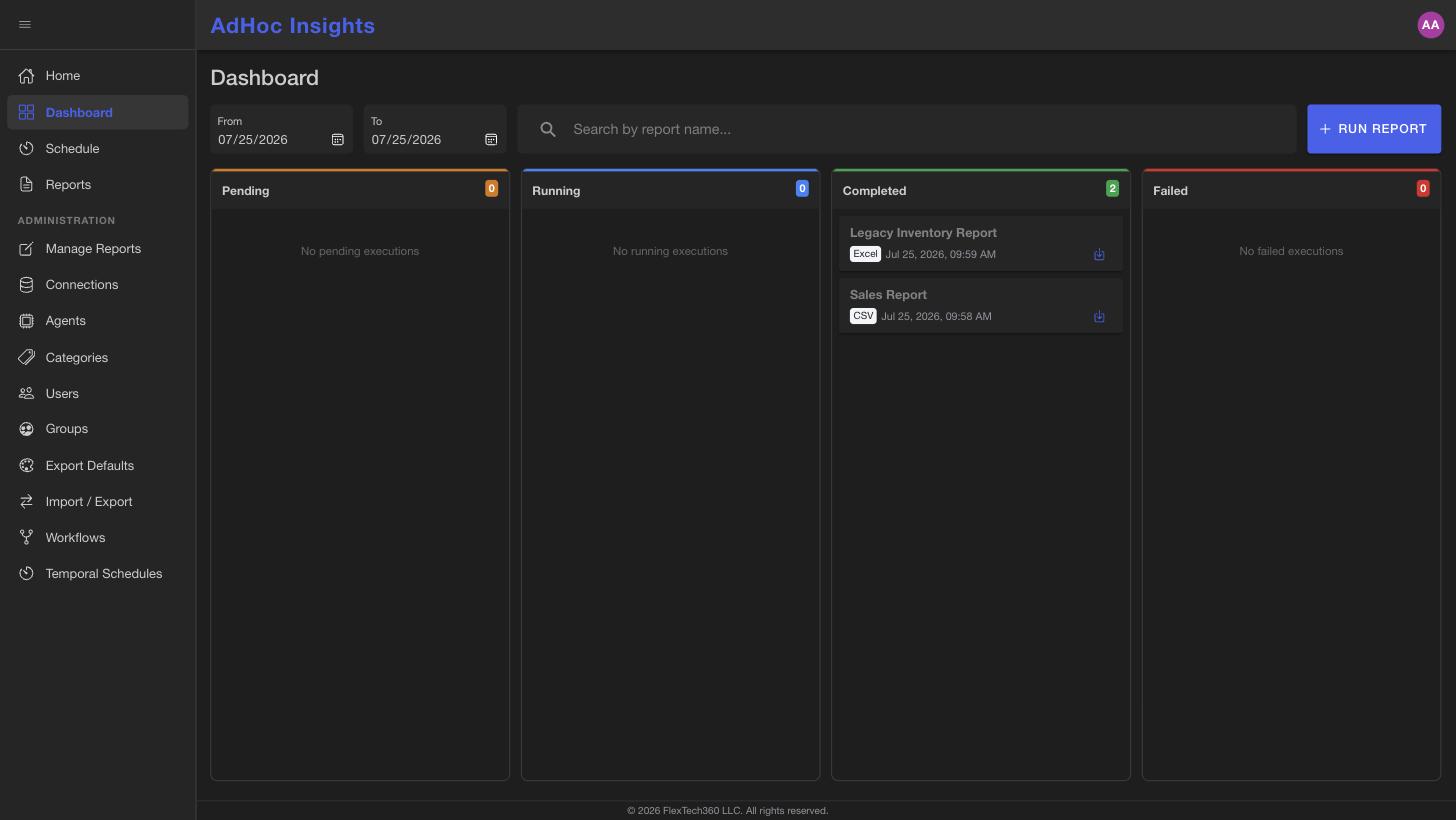Open the AA user avatar menu

[1430, 25]
